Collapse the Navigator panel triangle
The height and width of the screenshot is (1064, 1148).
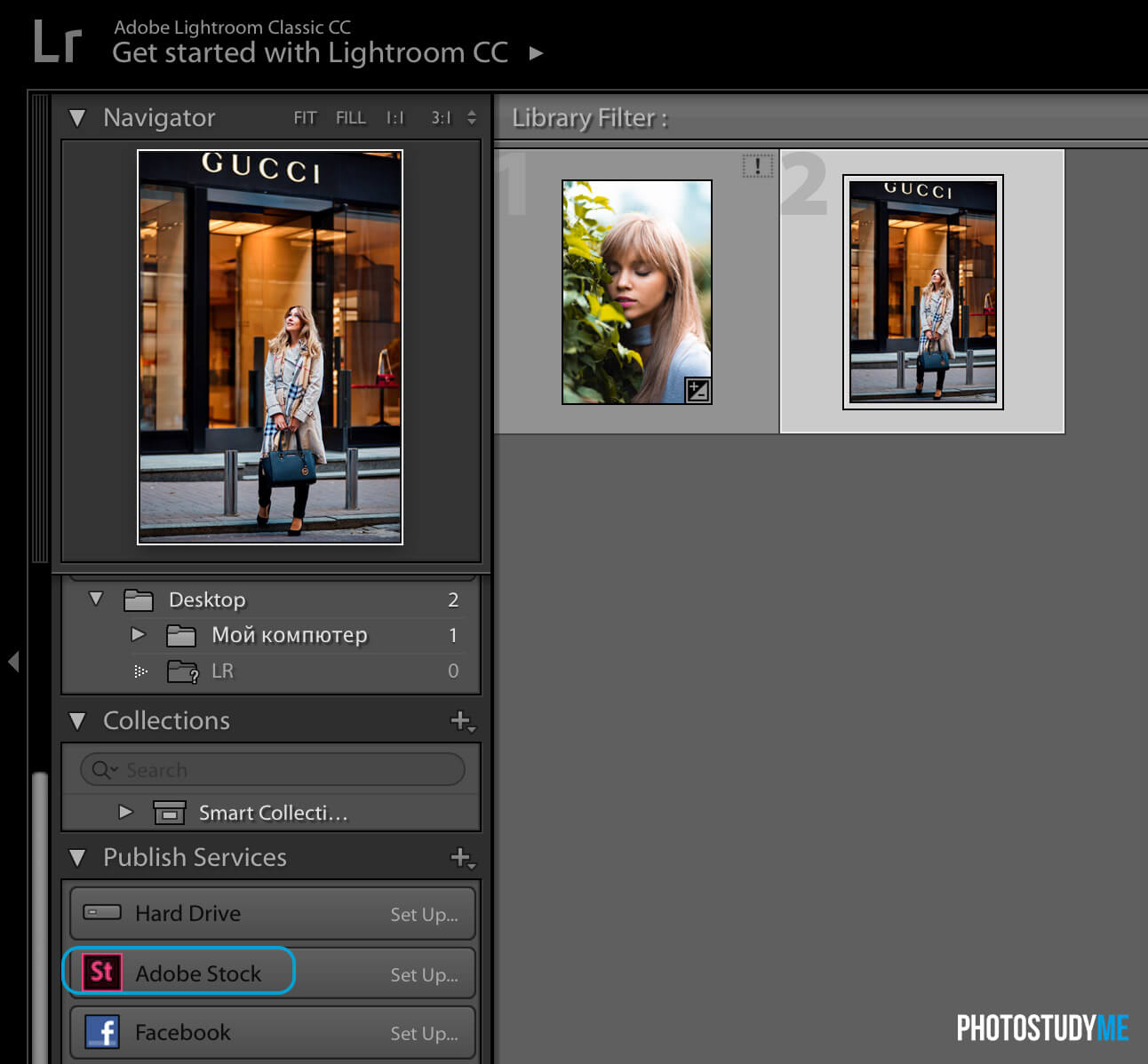point(77,118)
